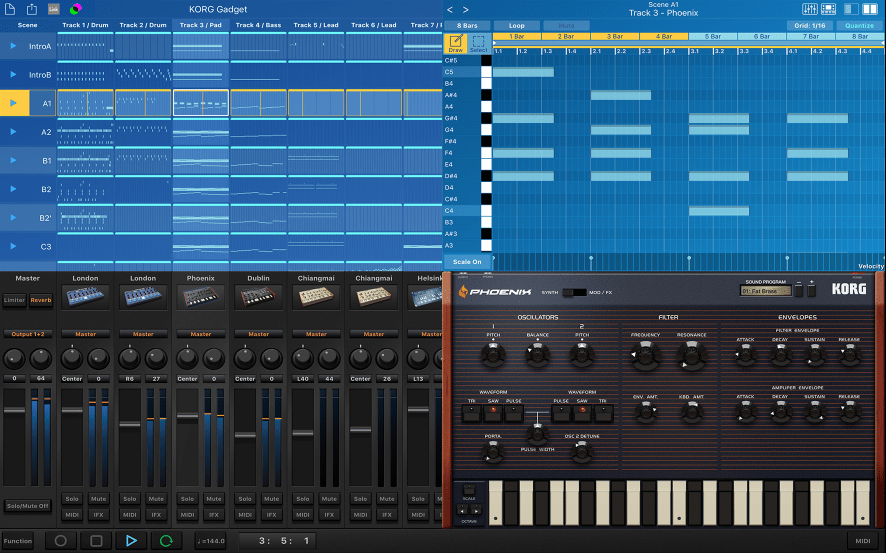Open the Function menu

(18, 541)
